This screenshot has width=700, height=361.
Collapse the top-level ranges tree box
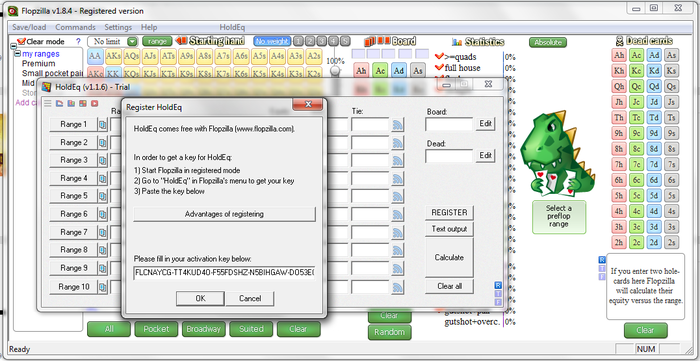tap(12, 46)
